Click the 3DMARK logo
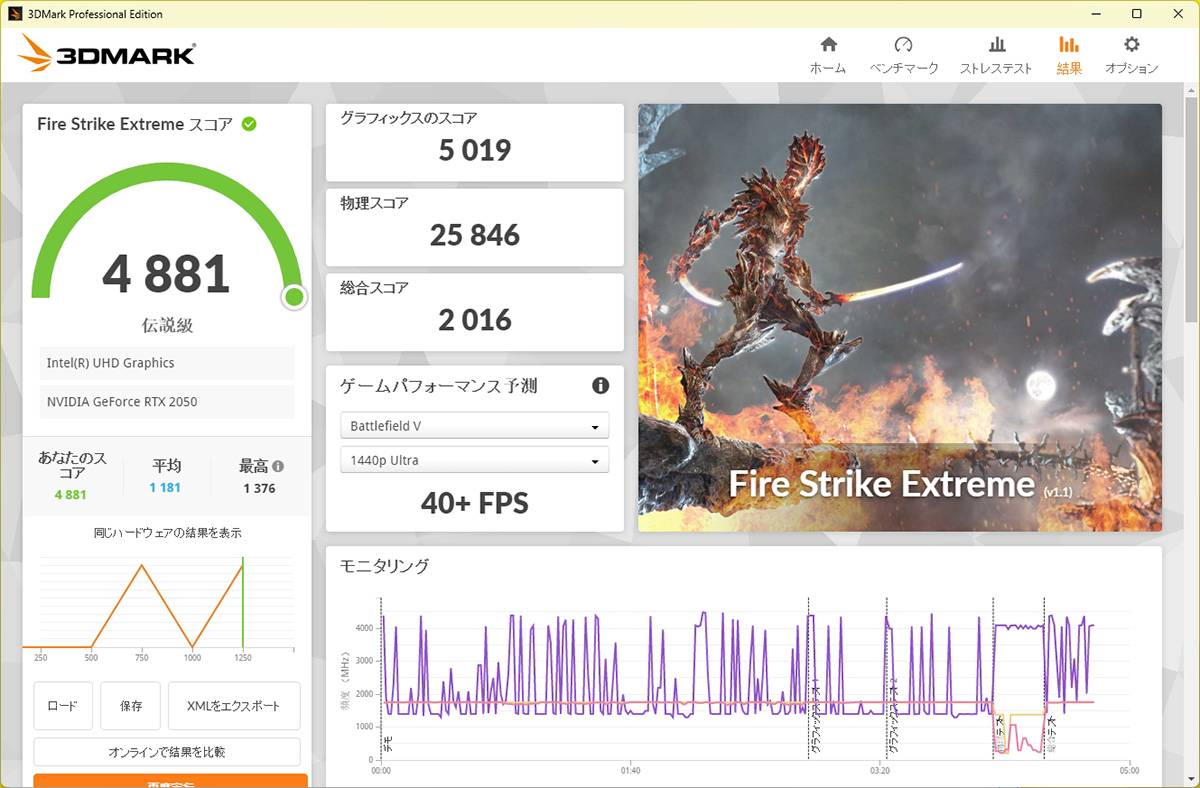 tap(107, 54)
